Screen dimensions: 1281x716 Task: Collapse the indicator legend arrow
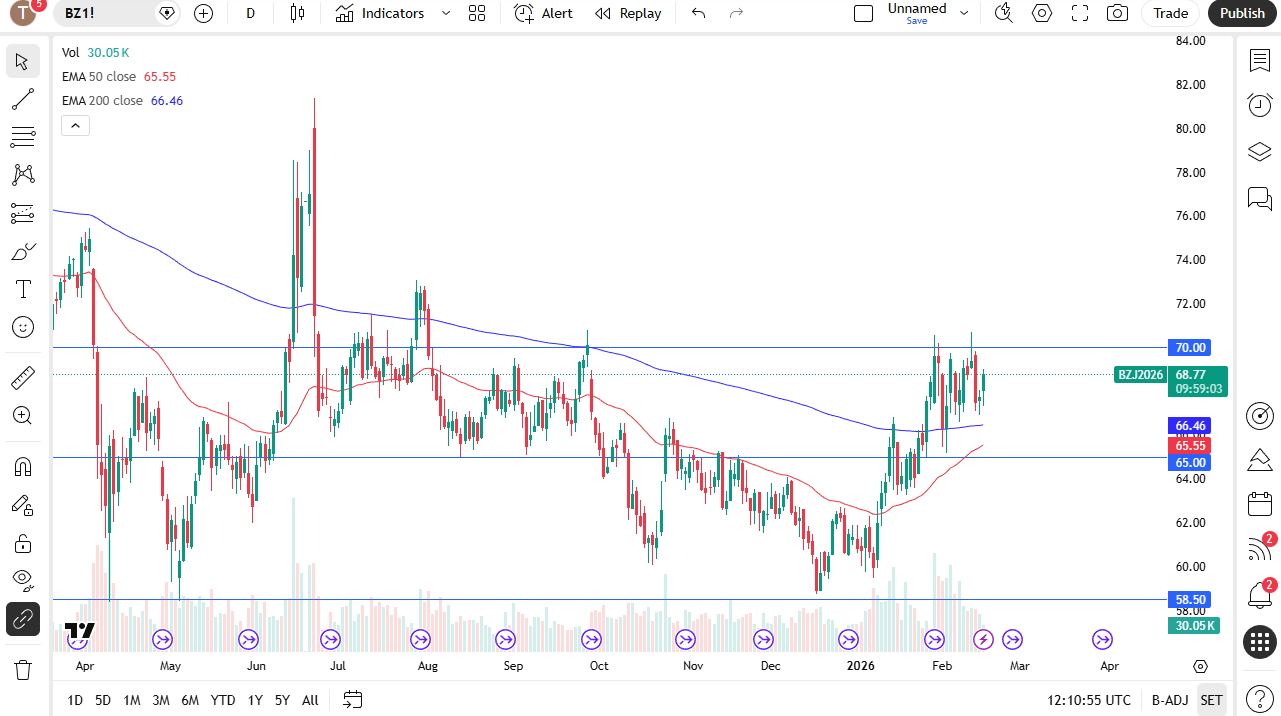pos(76,126)
